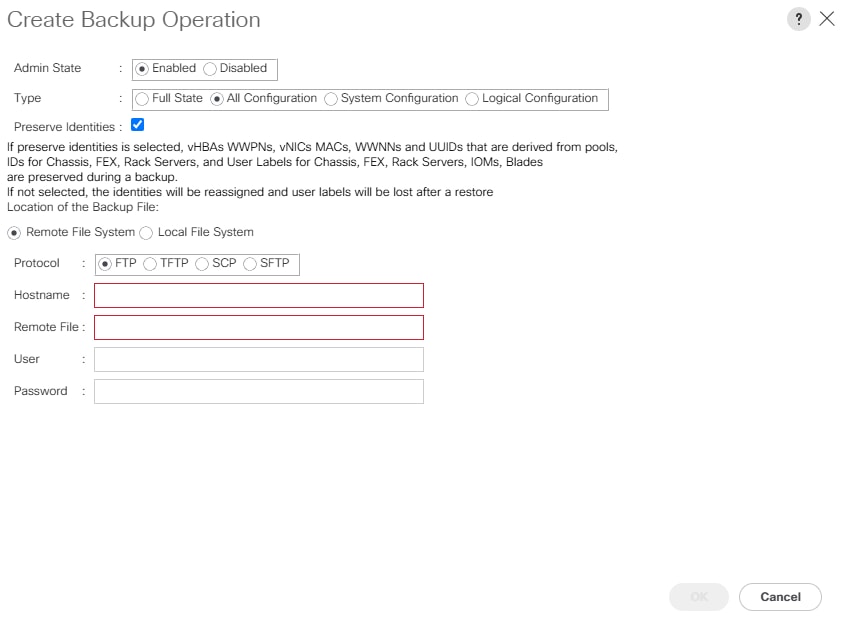Select Disabled admin state
Viewport: 843px width, 626px height.
click(x=210, y=69)
